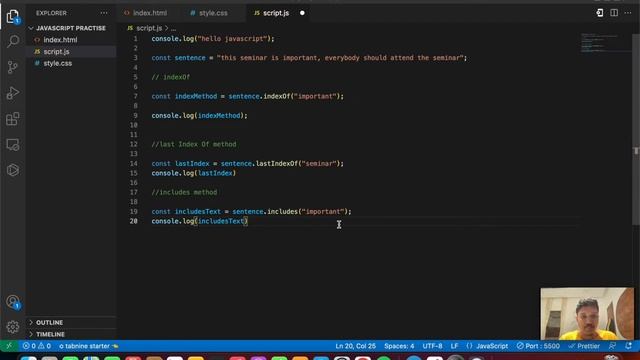The image size is (640, 360).
Task: Click the editor vertical scrollbar
Action: tap(636, 129)
